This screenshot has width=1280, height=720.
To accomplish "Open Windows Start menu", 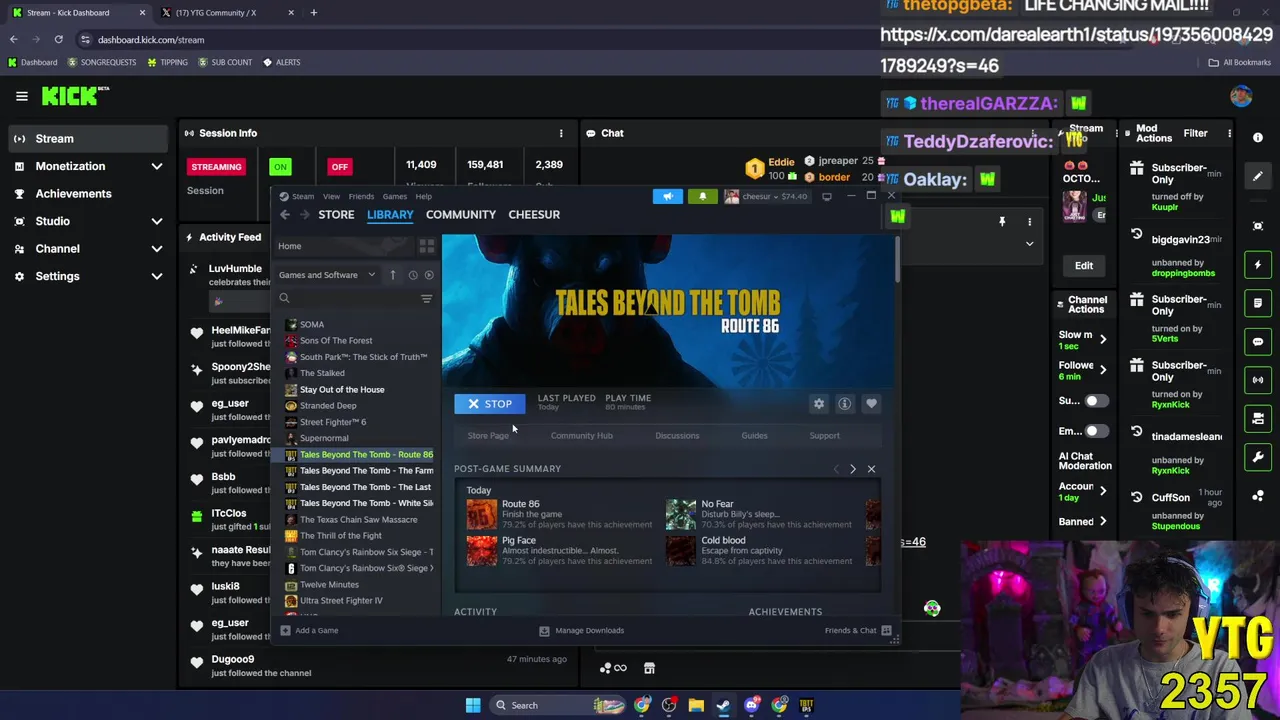I will (x=473, y=705).
